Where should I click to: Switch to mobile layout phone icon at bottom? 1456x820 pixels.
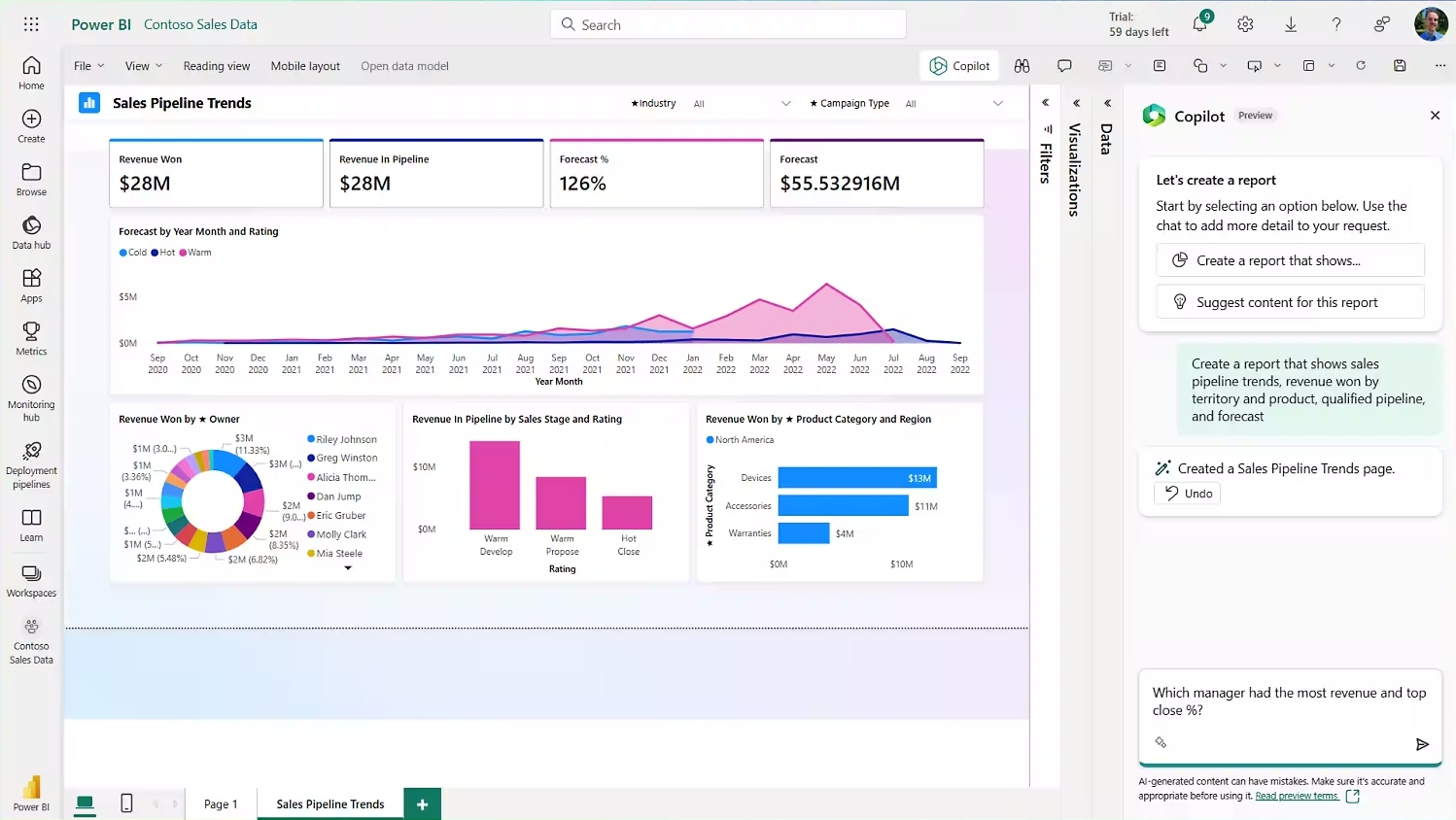pos(126,803)
